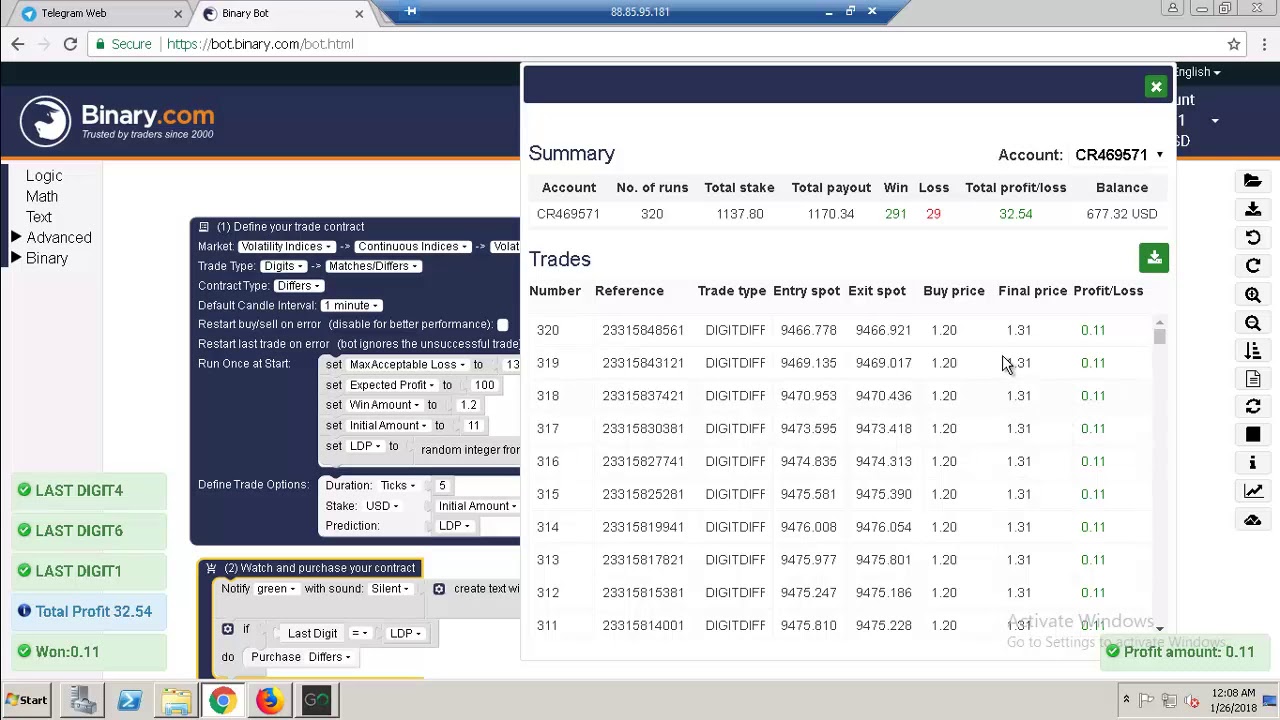Click the cloud icon in right toolbar
The height and width of the screenshot is (720, 1280).
click(x=1252, y=520)
